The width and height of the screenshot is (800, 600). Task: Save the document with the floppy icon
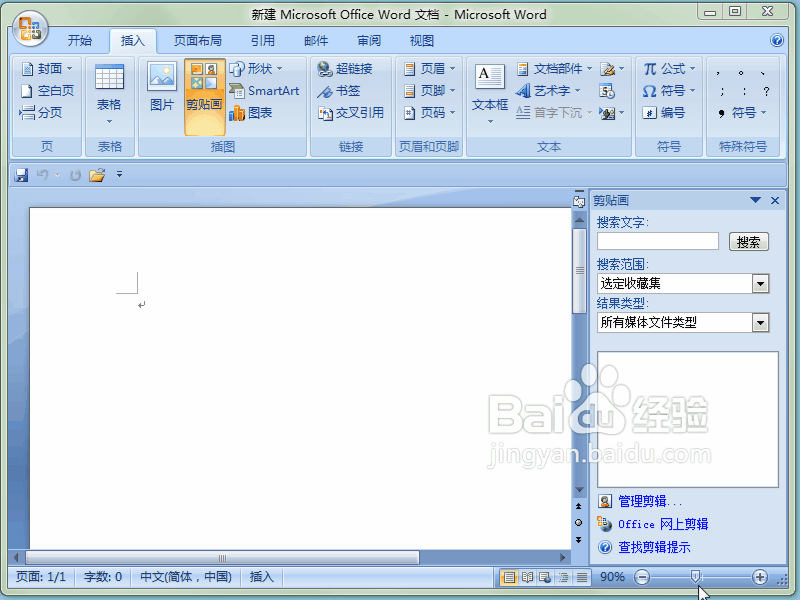point(21,175)
